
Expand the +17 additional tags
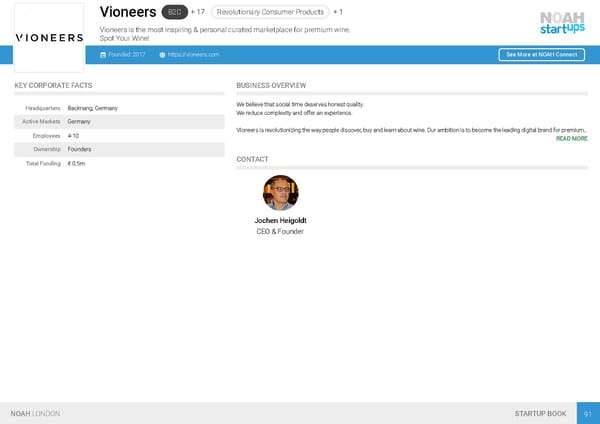point(198,12)
